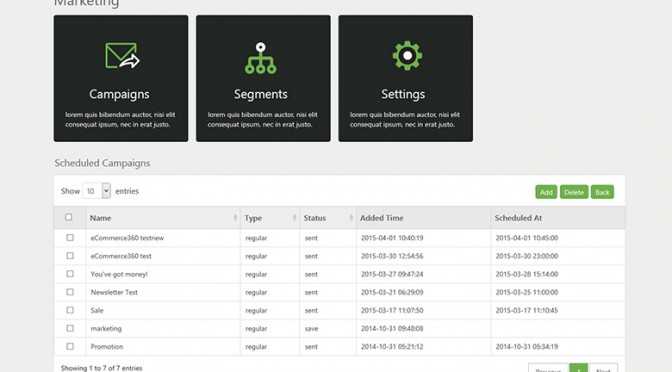Sort by Type column arrow
Viewport: 672px width, 372px height.
tap(294, 218)
